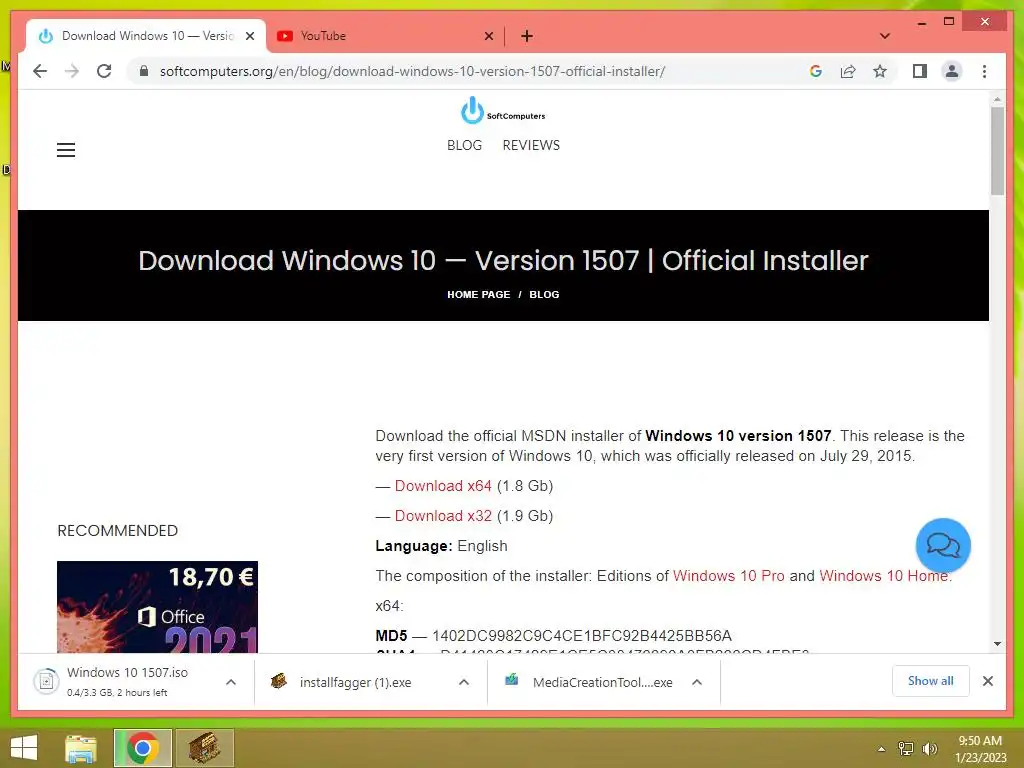This screenshot has width=1024, height=768.
Task: Open the wooden crate taskbar app
Action: [204, 748]
